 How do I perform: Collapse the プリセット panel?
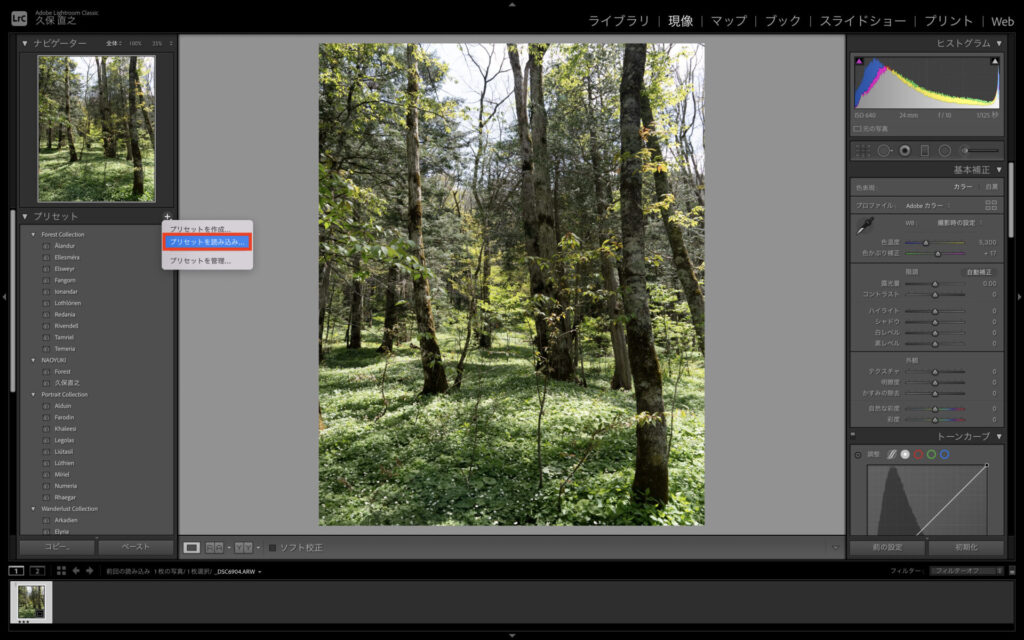click(x=25, y=216)
